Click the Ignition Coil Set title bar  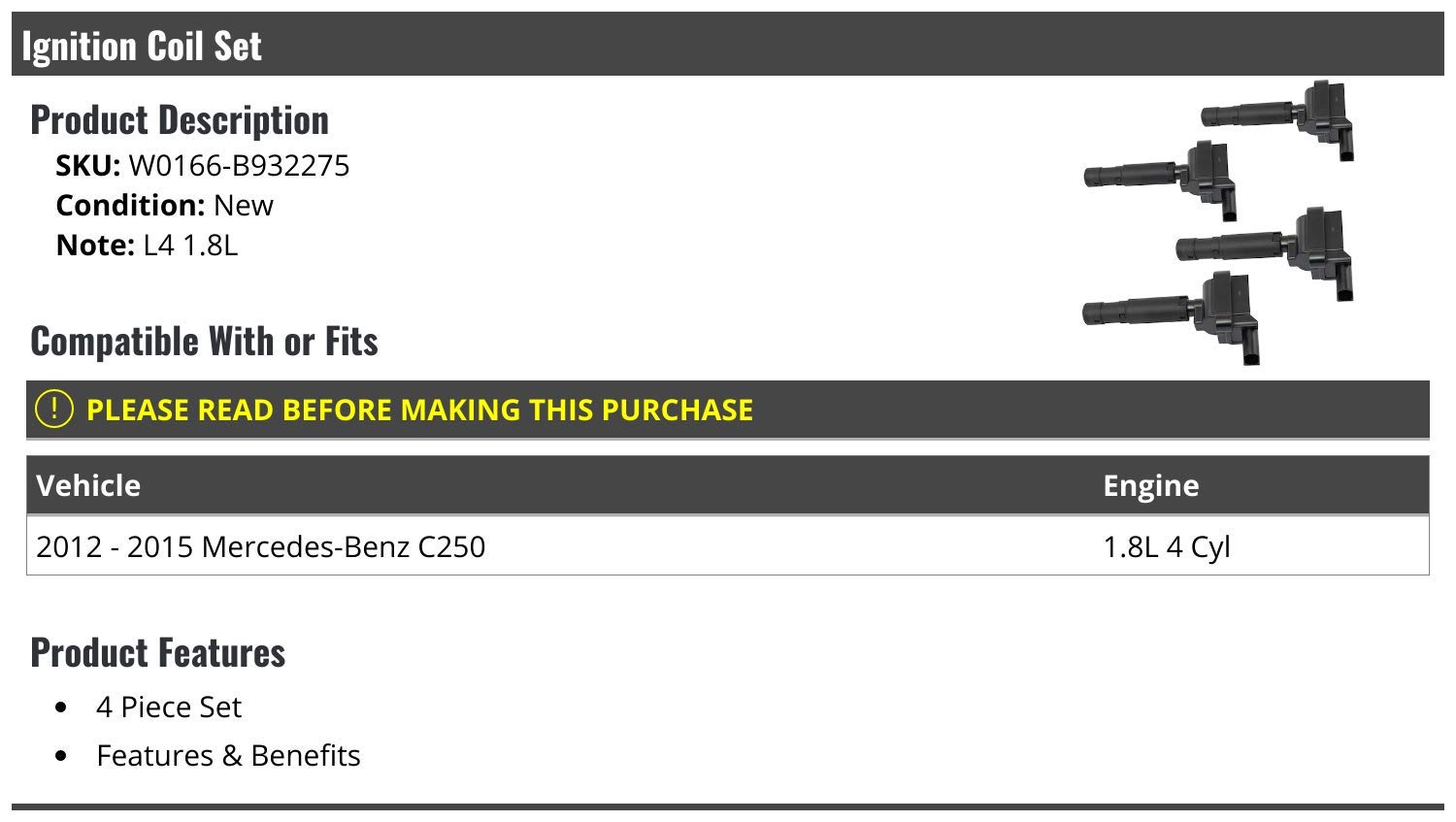pyautogui.click(x=728, y=45)
